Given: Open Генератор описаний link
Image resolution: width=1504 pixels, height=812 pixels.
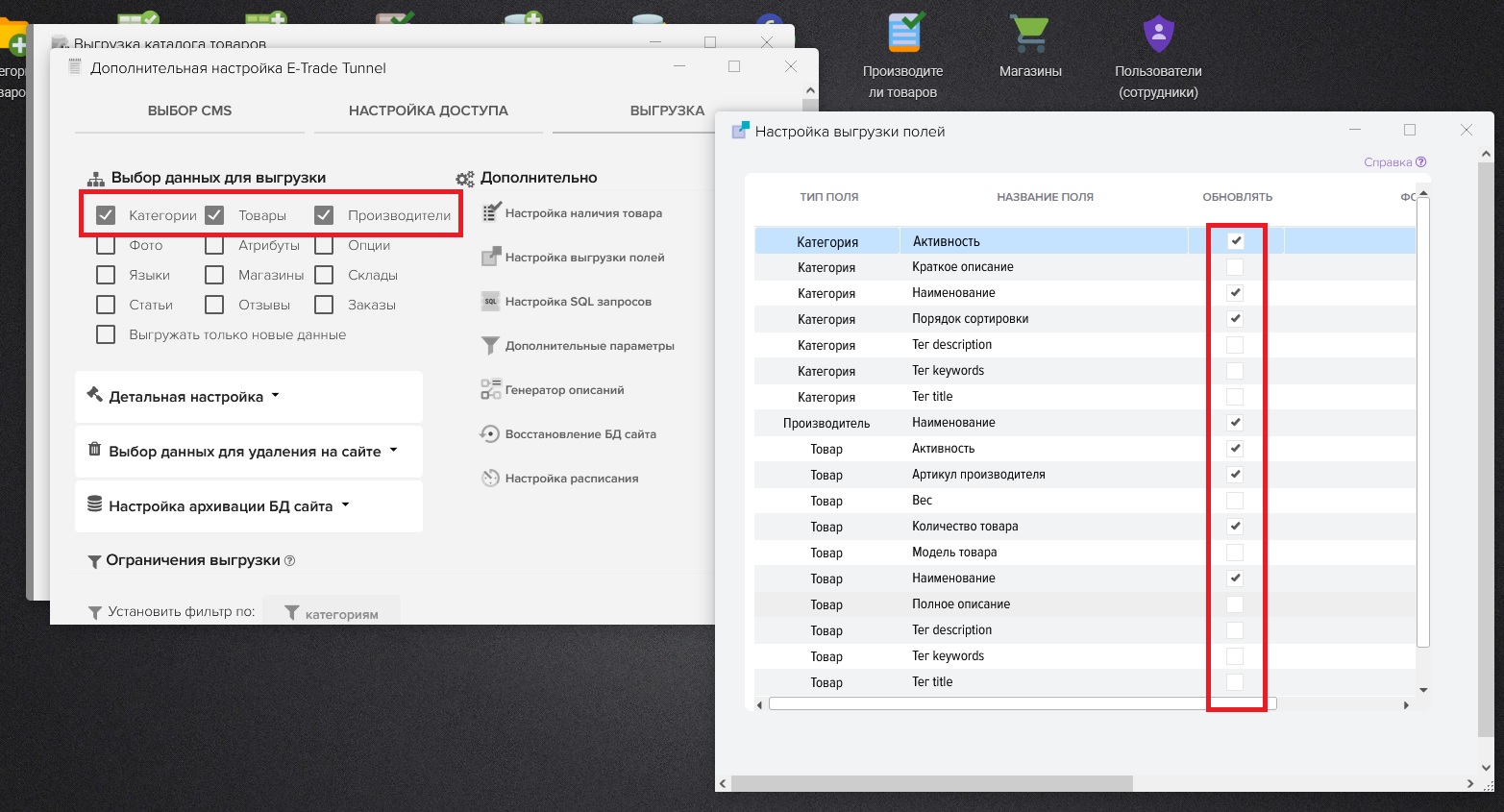Looking at the screenshot, I should point(565,390).
